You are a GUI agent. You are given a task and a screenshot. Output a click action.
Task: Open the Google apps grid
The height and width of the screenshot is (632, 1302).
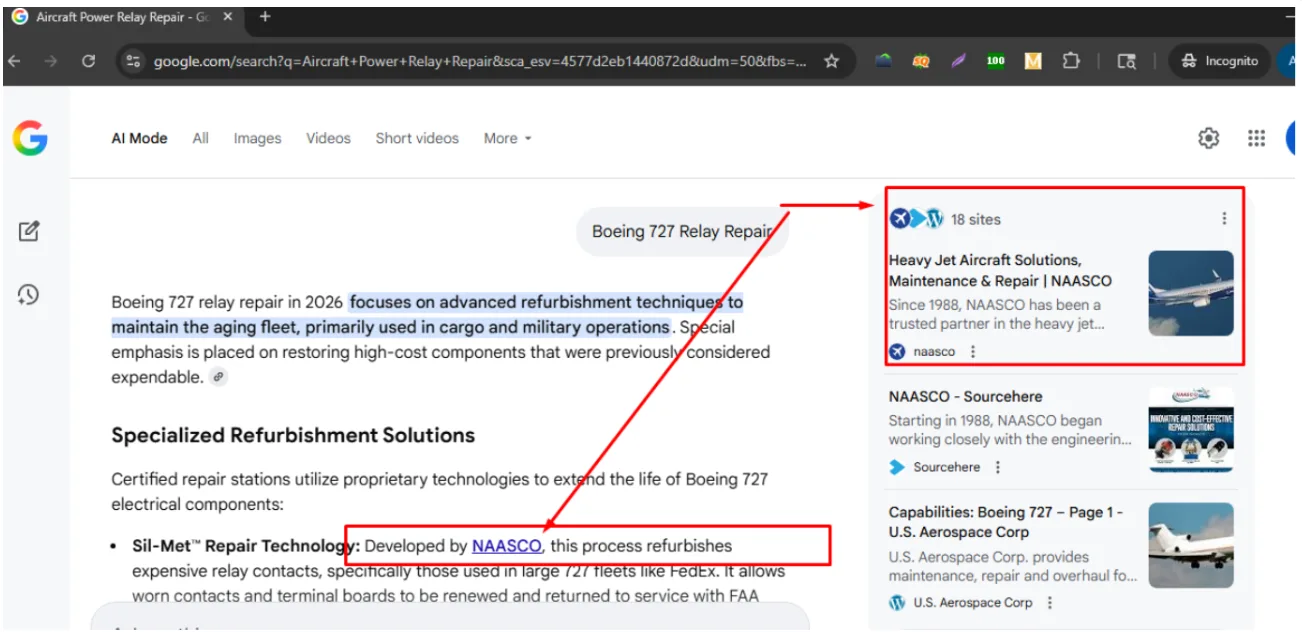click(x=1256, y=138)
